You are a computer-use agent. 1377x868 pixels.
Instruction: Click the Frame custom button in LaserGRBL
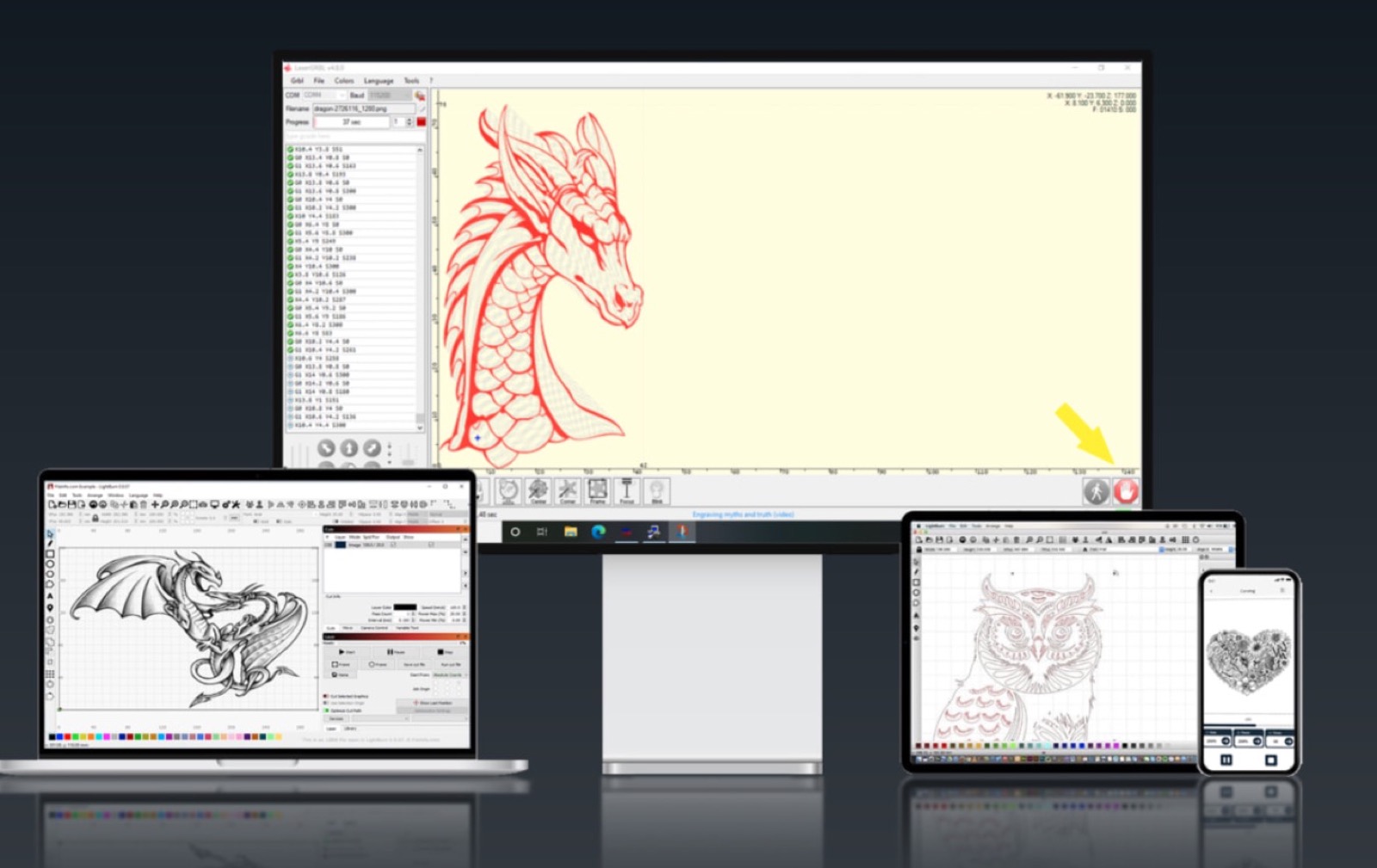(x=597, y=491)
